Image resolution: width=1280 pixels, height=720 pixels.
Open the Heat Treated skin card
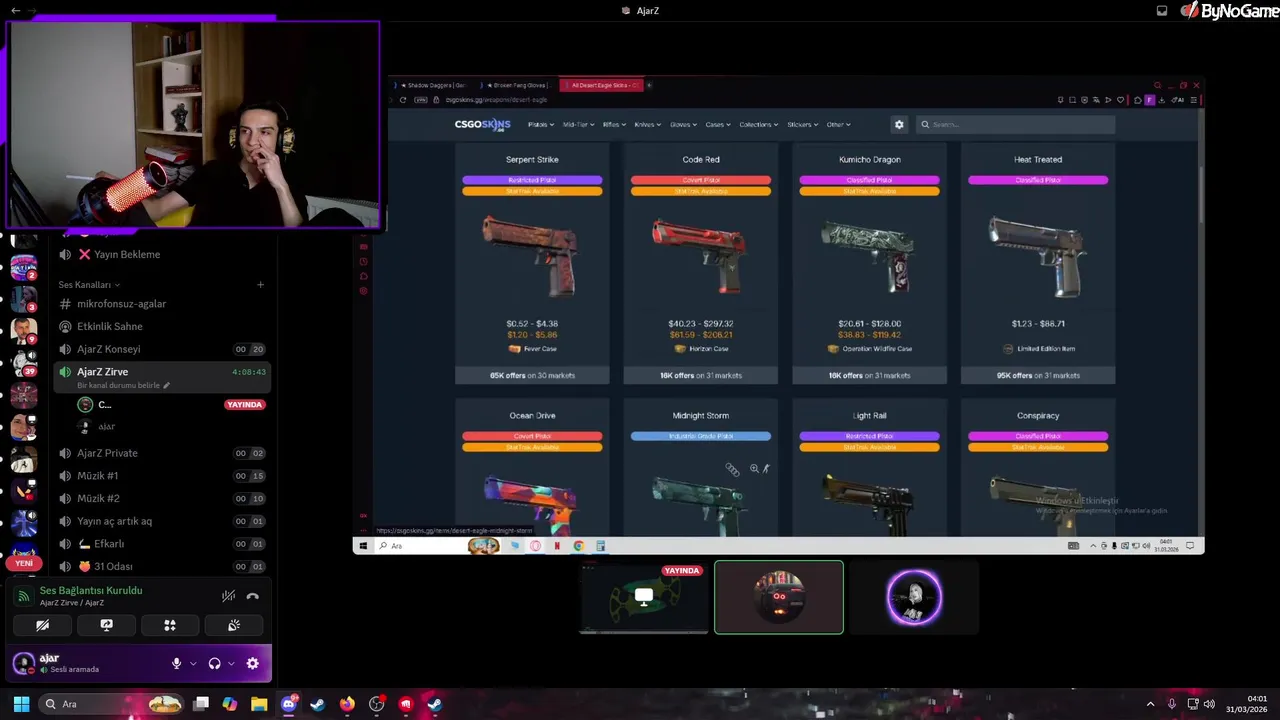[1038, 264]
